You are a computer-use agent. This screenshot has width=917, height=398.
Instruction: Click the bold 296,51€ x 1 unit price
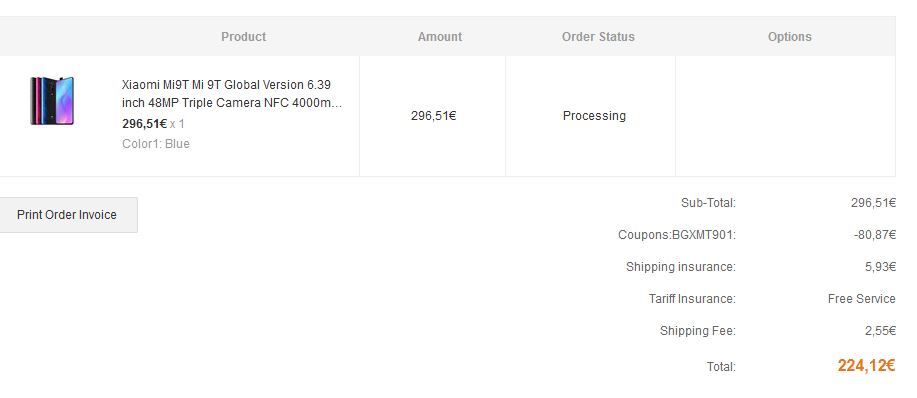tap(153, 124)
